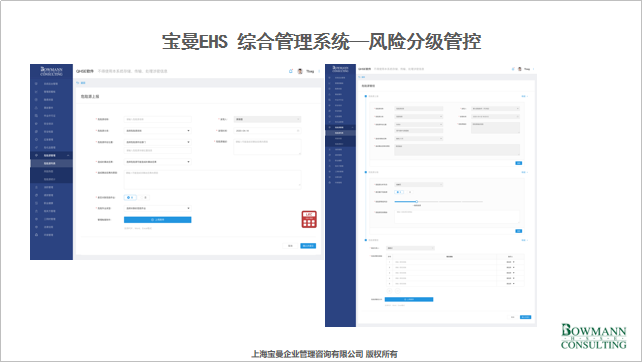Open the dropdown in table row 1 of right screenshot
The height and width of the screenshot is (362, 643).
click(510, 262)
